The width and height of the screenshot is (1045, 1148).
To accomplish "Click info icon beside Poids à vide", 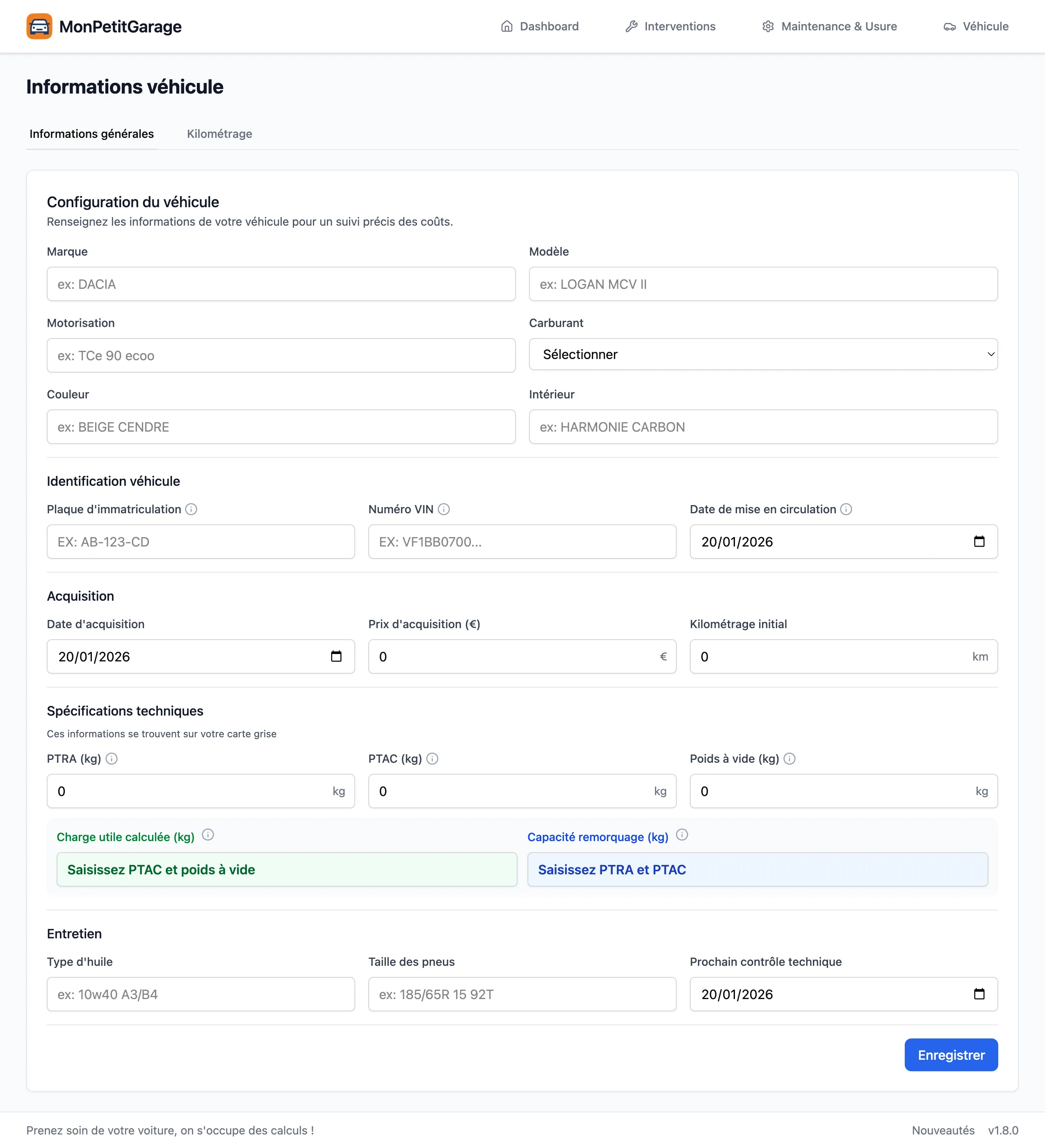I will pyautogui.click(x=789, y=759).
